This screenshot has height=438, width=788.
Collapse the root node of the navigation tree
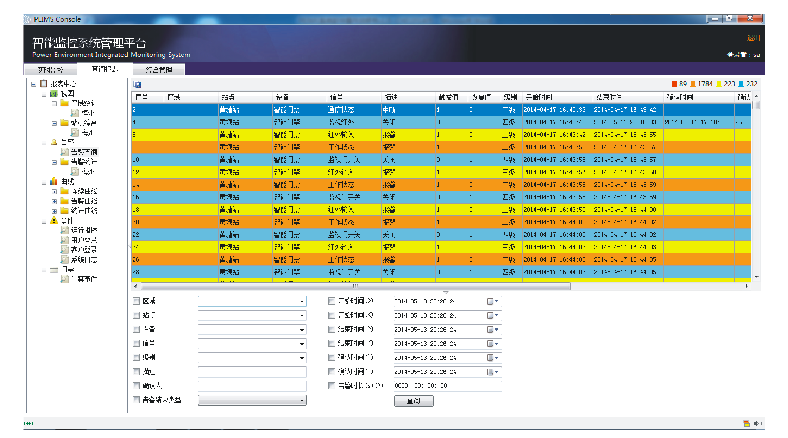tap(33, 84)
